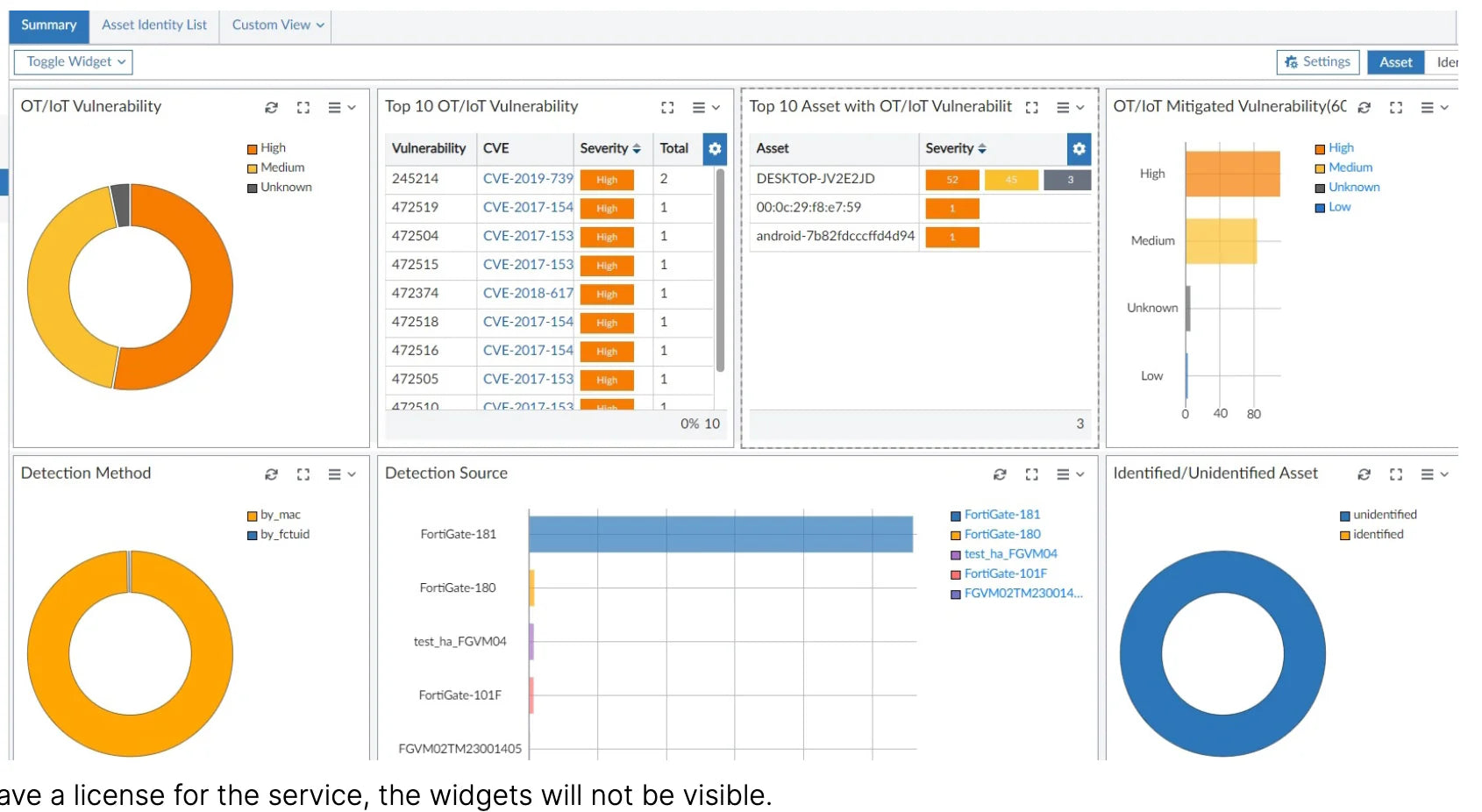Click the Settings button
This screenshot has height=812, width=1482.
point(1317,61)
